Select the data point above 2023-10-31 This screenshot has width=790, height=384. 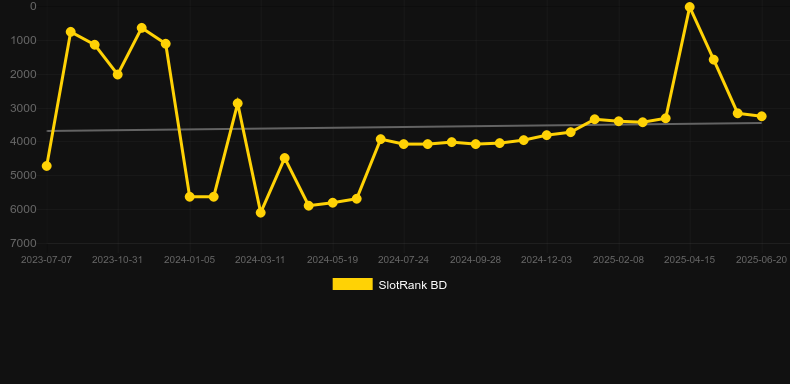pos(117,74)
